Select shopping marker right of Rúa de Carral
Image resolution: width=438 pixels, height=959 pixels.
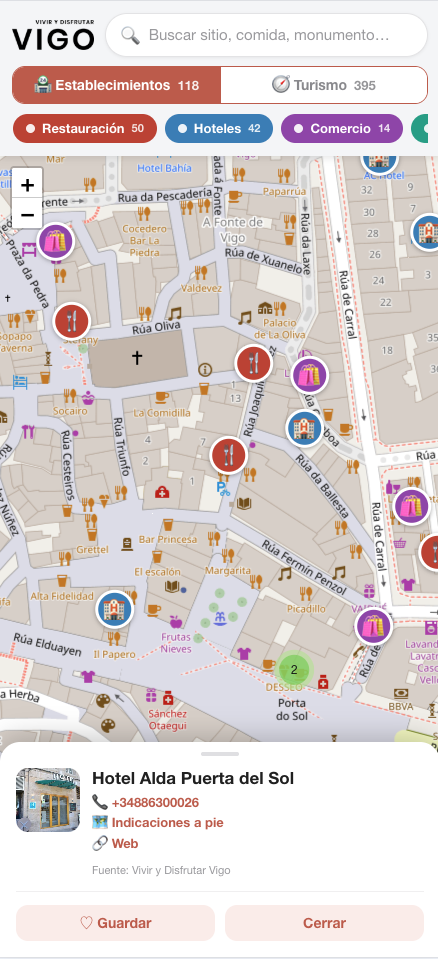411,506
